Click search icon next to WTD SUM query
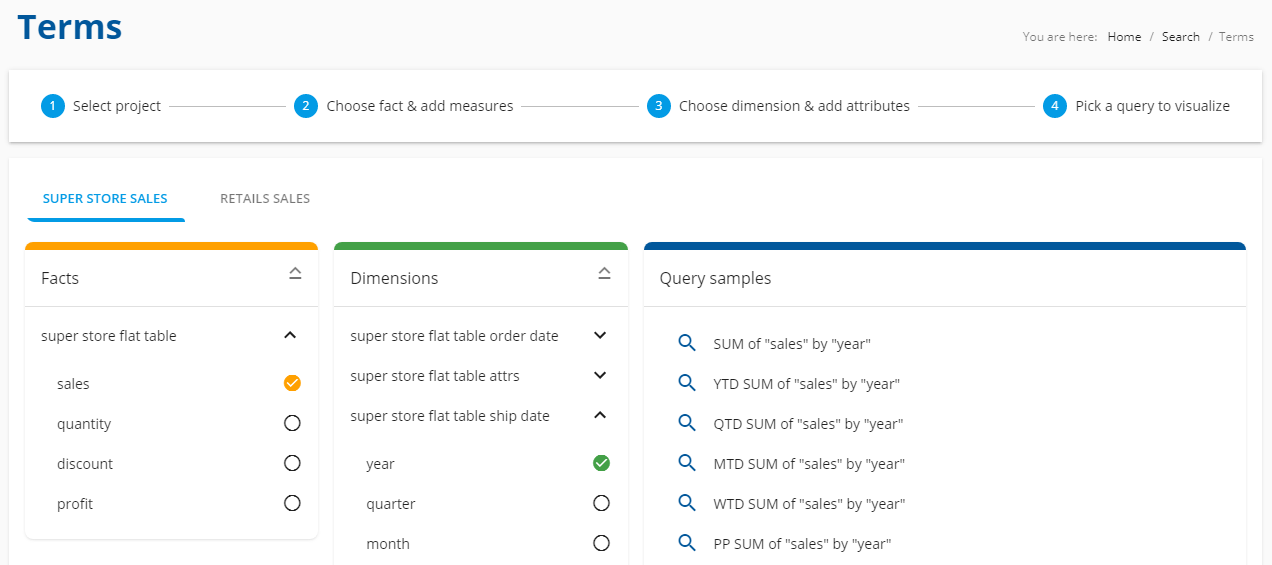The width and height of the screenshot is (1272, 565). pos(687,503)
